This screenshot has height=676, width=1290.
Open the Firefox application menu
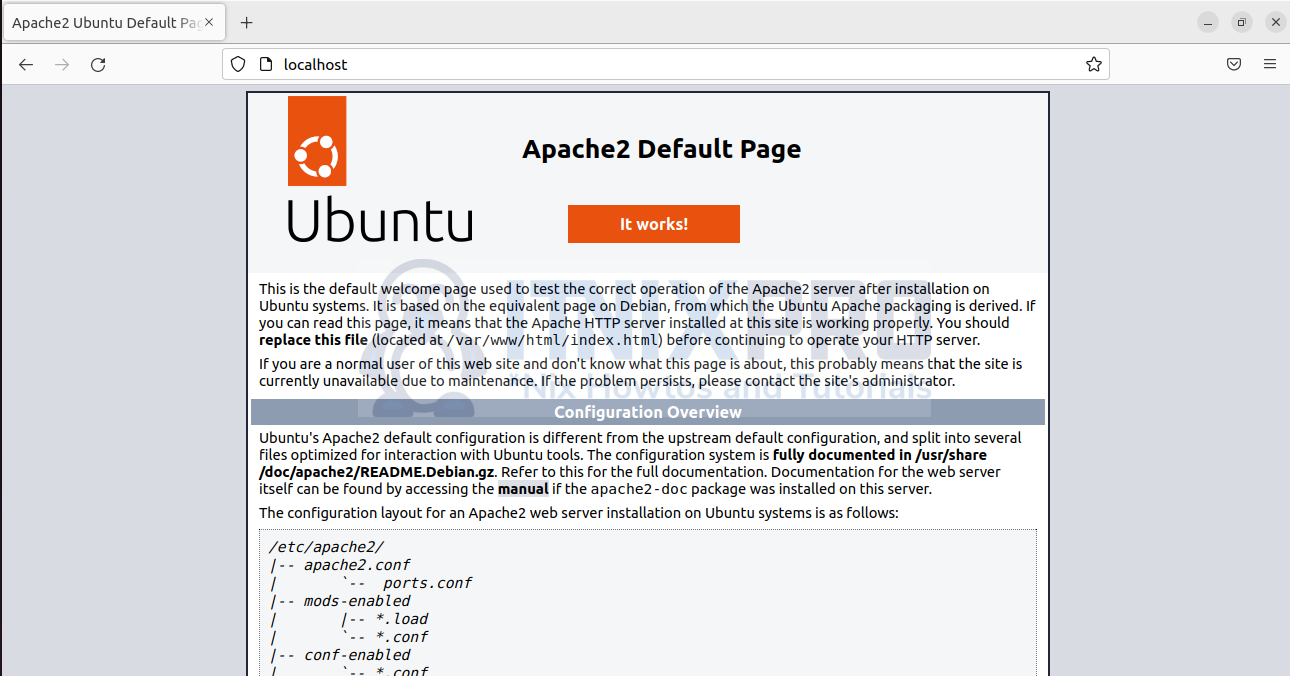[x=1270, y=64]
